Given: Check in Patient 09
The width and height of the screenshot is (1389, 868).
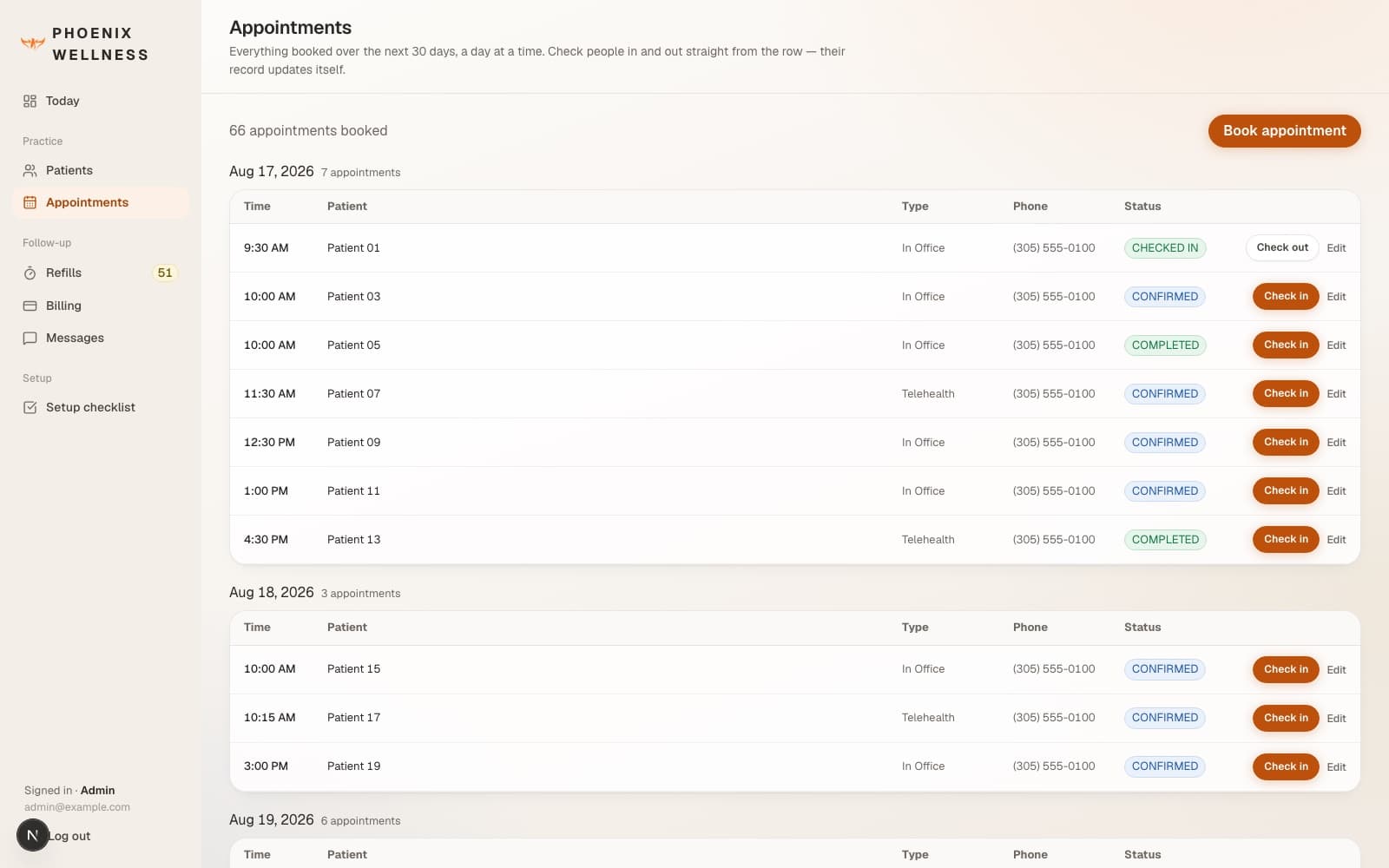Looking at the screenshot, I should pos(1286,442).
